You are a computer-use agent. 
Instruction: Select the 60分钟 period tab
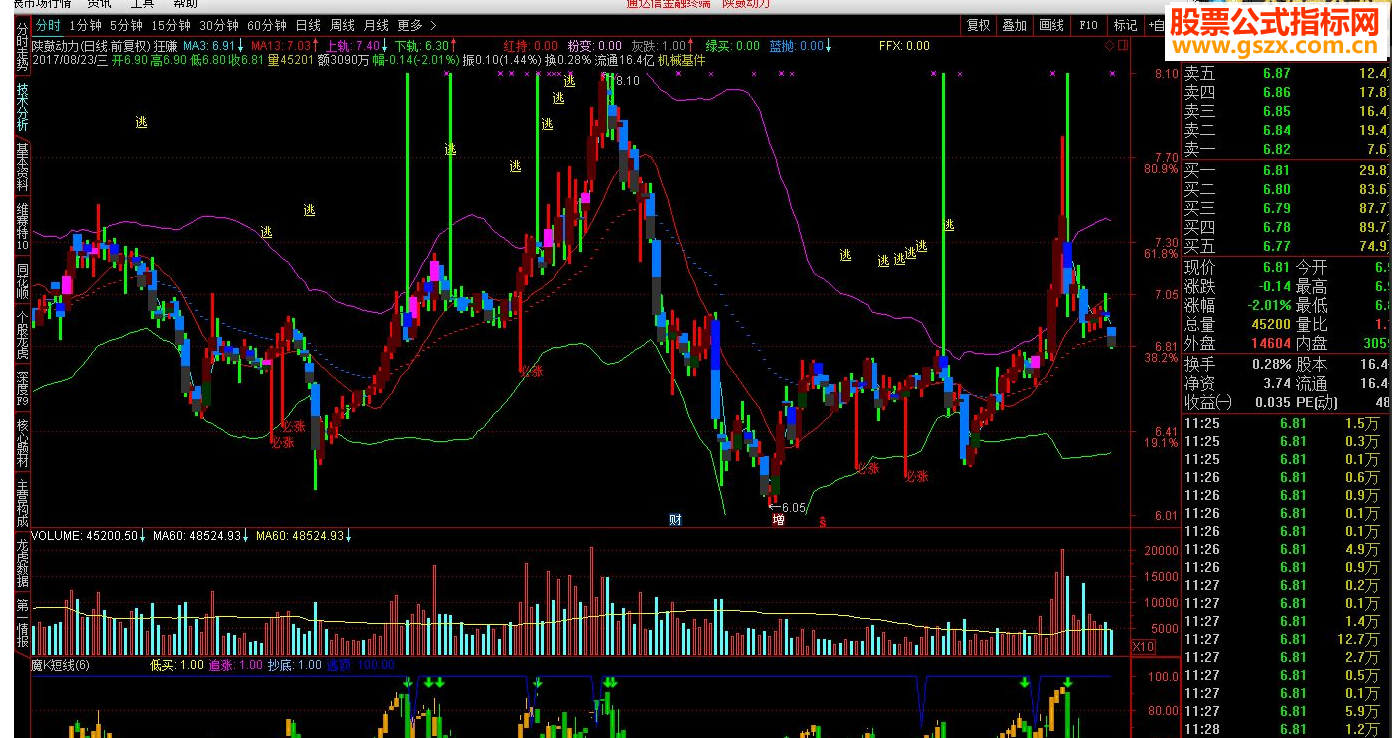coord(267,26)
